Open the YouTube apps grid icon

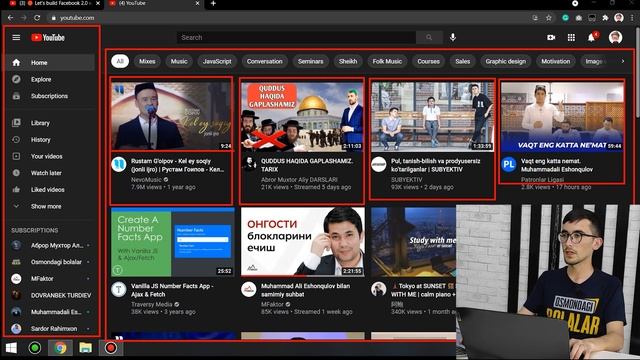pos(571,38)
